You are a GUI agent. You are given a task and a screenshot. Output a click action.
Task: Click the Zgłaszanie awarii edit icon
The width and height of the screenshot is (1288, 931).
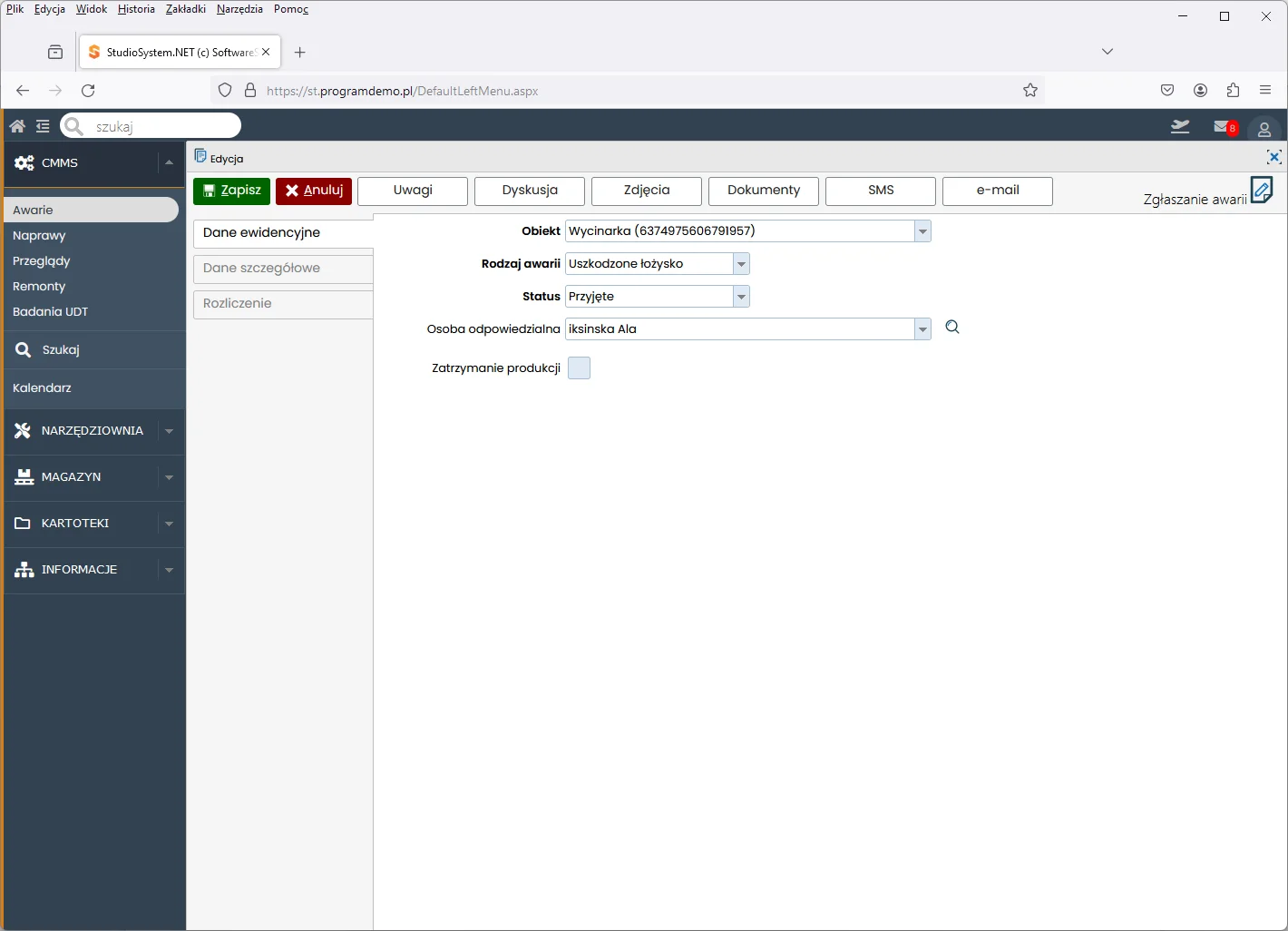pyautogui.click(x=1261, y=191)
